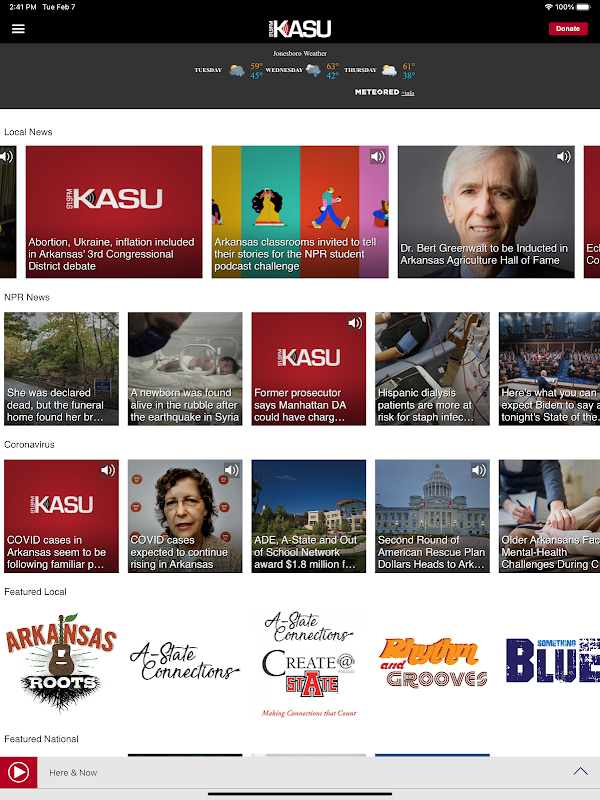600x800 pixels.
Task: Open Hispanic dialysis patients story
Action: click(x=432, y=368)
